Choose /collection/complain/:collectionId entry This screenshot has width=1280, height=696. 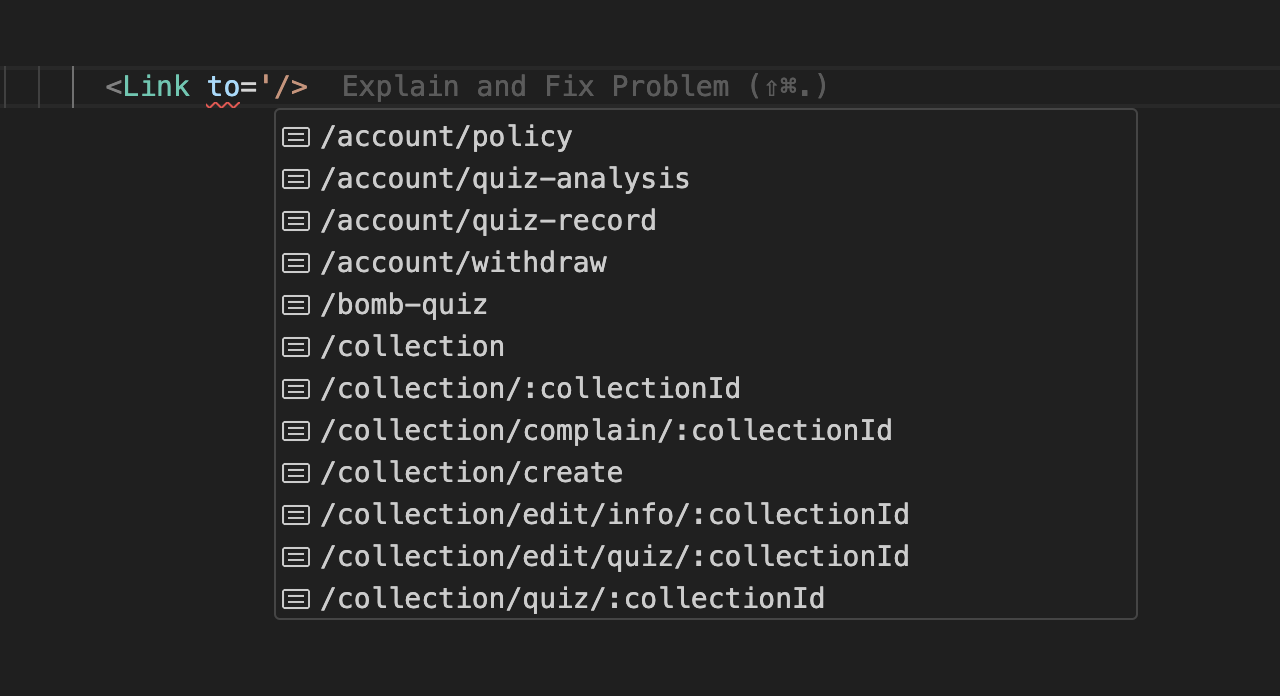pyautogui.click(x=706, y=430)
